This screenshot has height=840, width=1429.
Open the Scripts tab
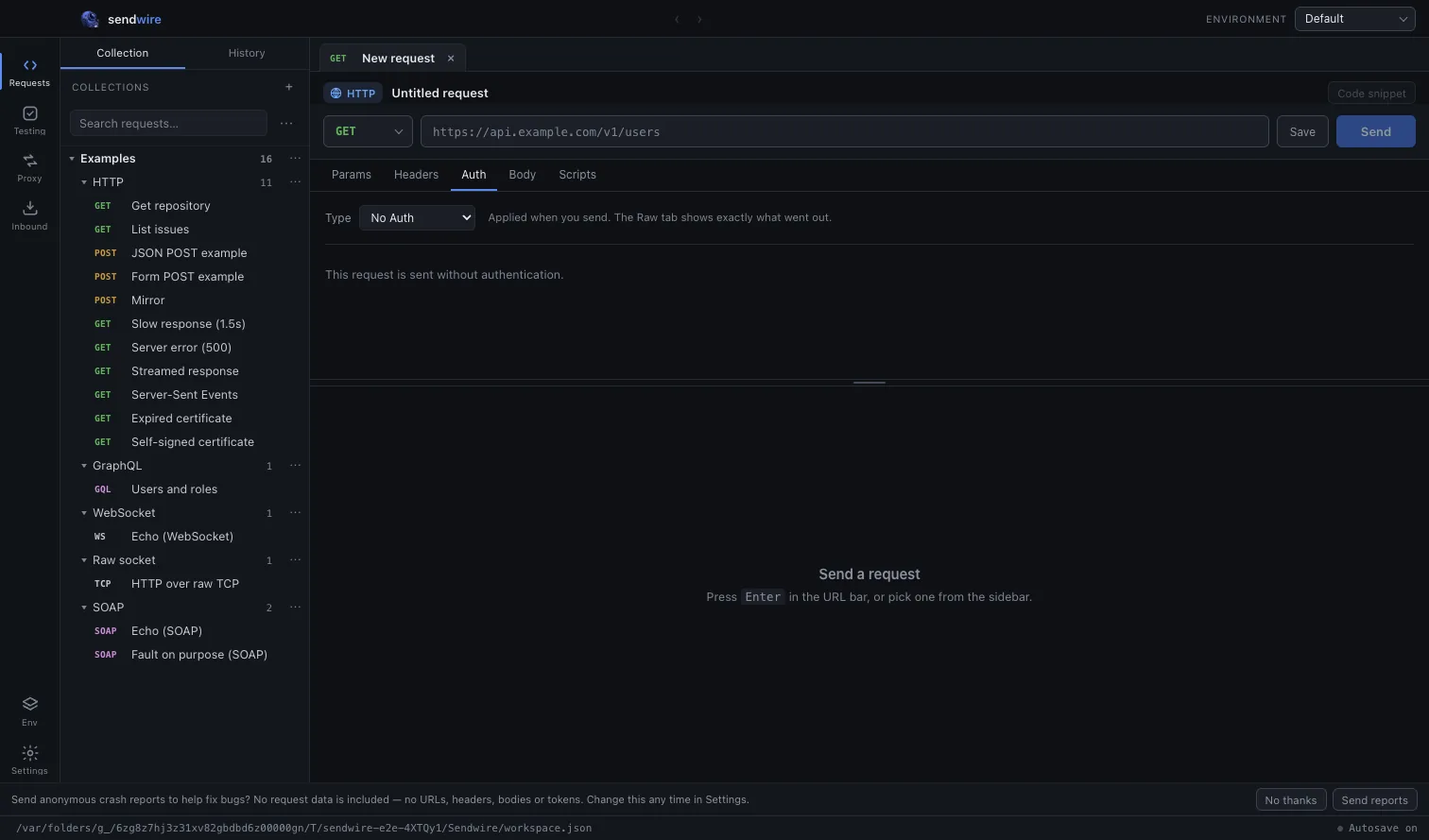[577, 175]
